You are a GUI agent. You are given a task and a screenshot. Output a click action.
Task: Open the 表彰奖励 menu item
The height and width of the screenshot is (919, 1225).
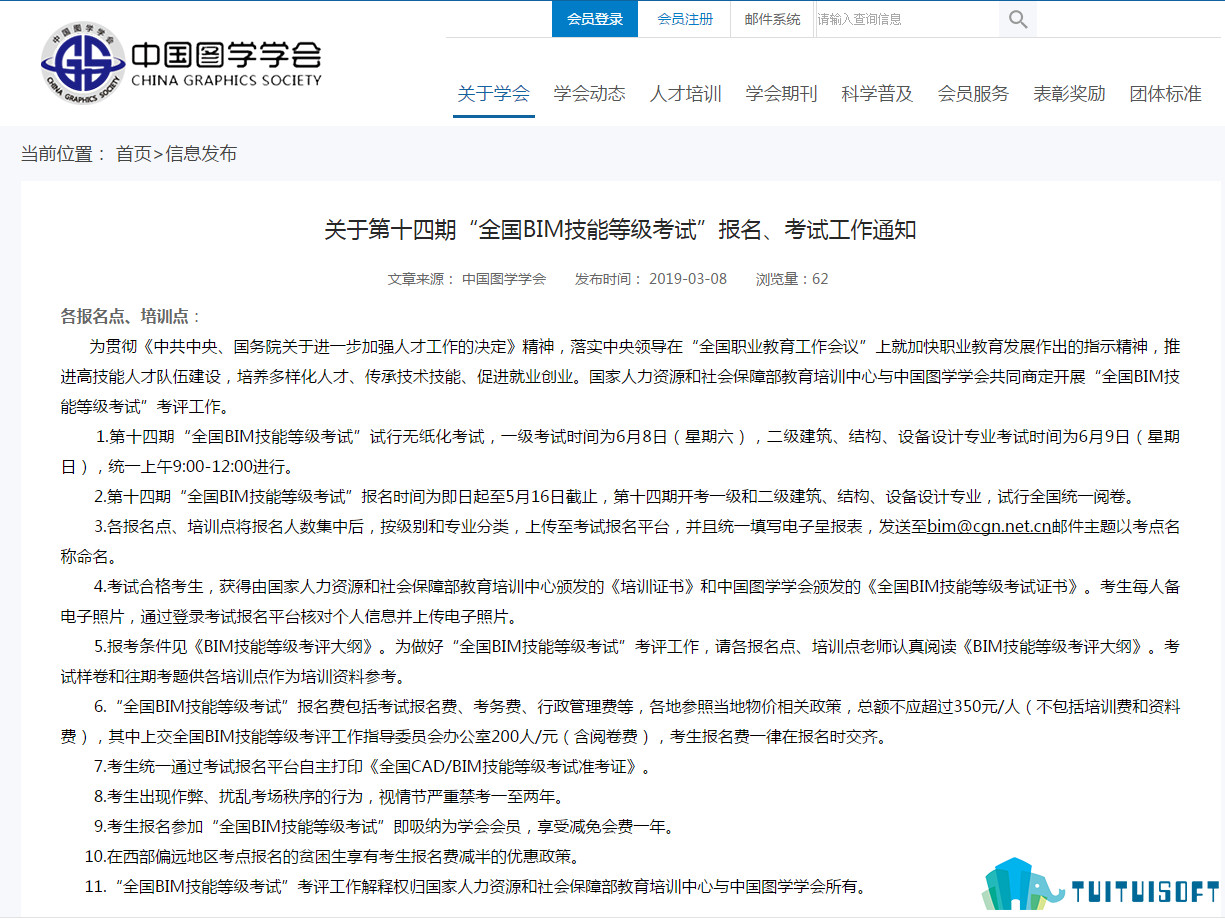pyautogui.click(x=1069, y=94)
